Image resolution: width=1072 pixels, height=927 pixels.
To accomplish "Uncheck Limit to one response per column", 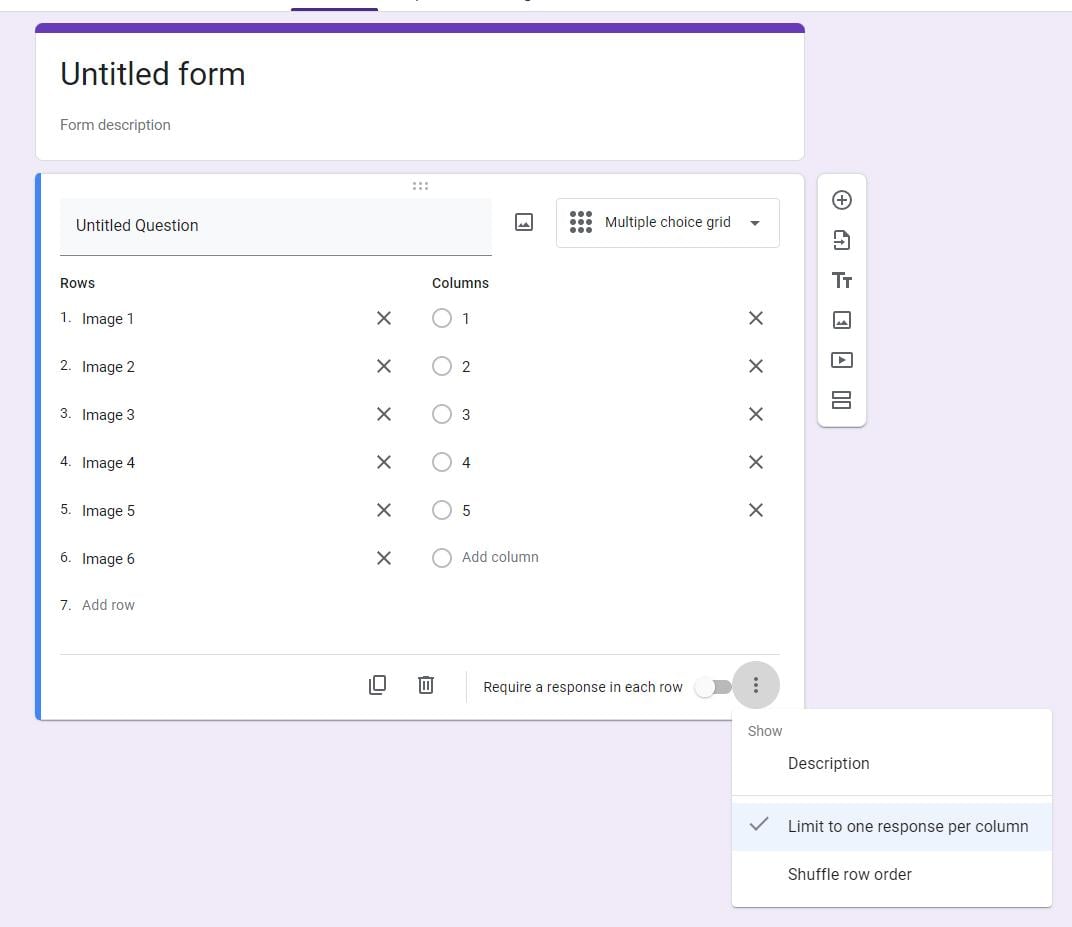I will 907,827.
